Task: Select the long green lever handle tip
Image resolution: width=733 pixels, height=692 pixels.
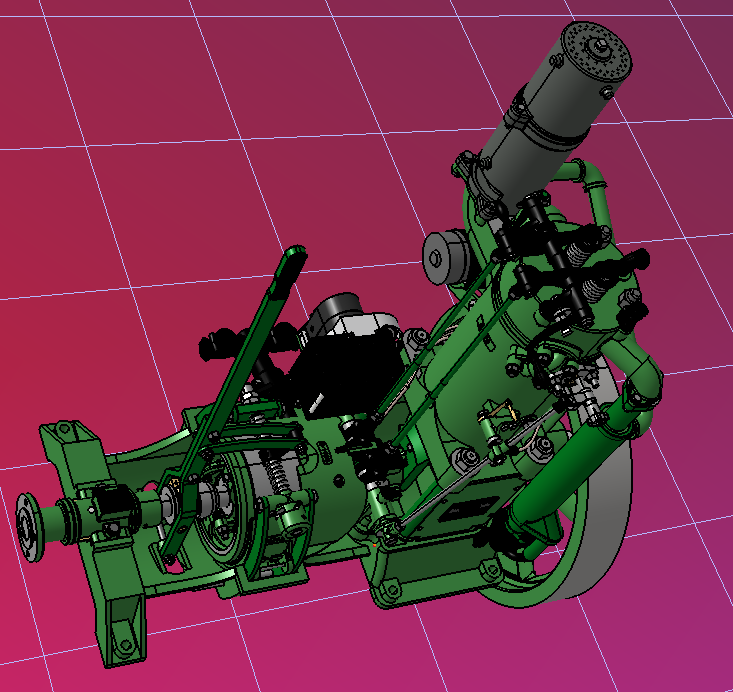Action: pos(289,262)
